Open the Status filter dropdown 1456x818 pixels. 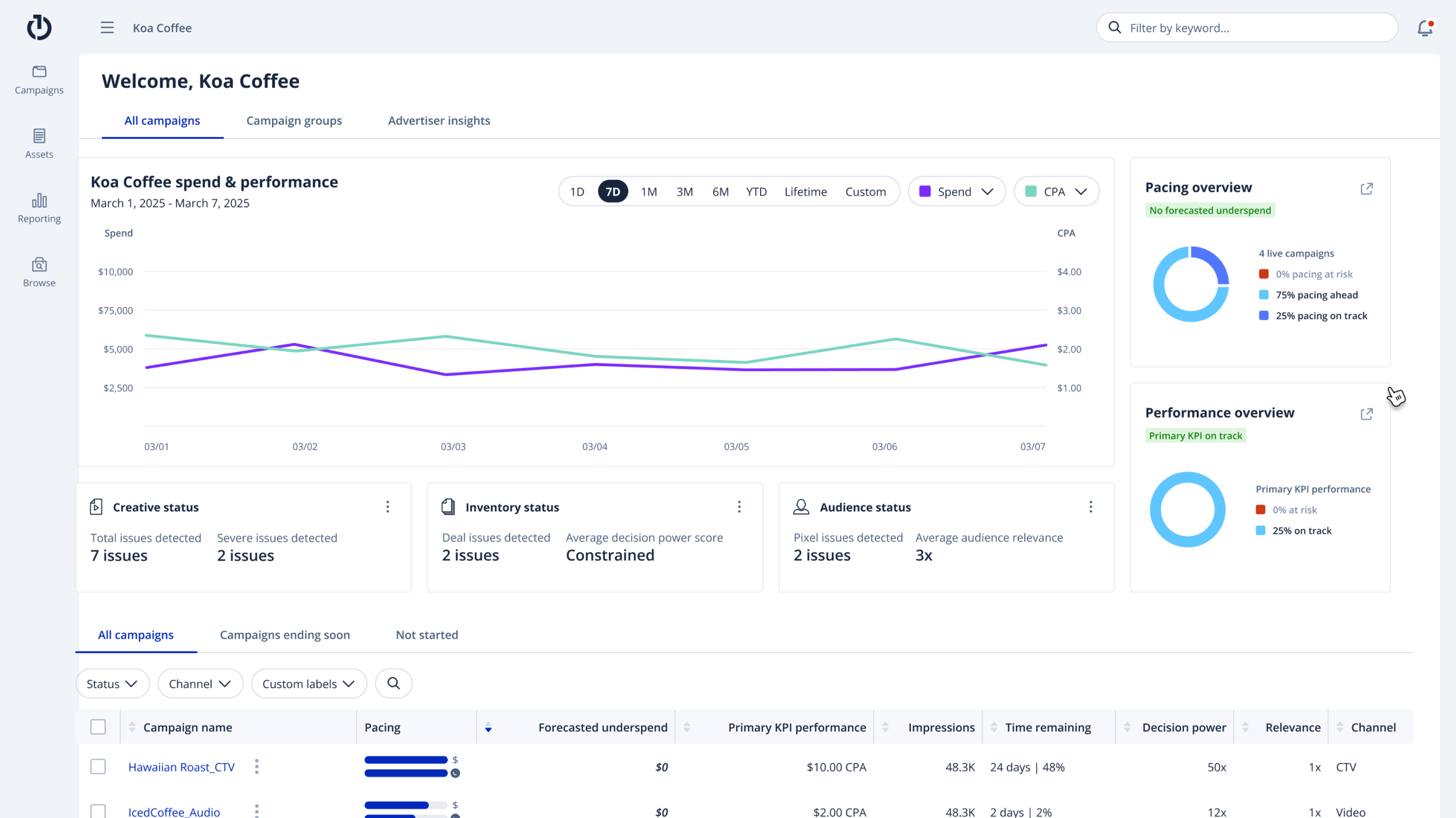pos(112,684)
